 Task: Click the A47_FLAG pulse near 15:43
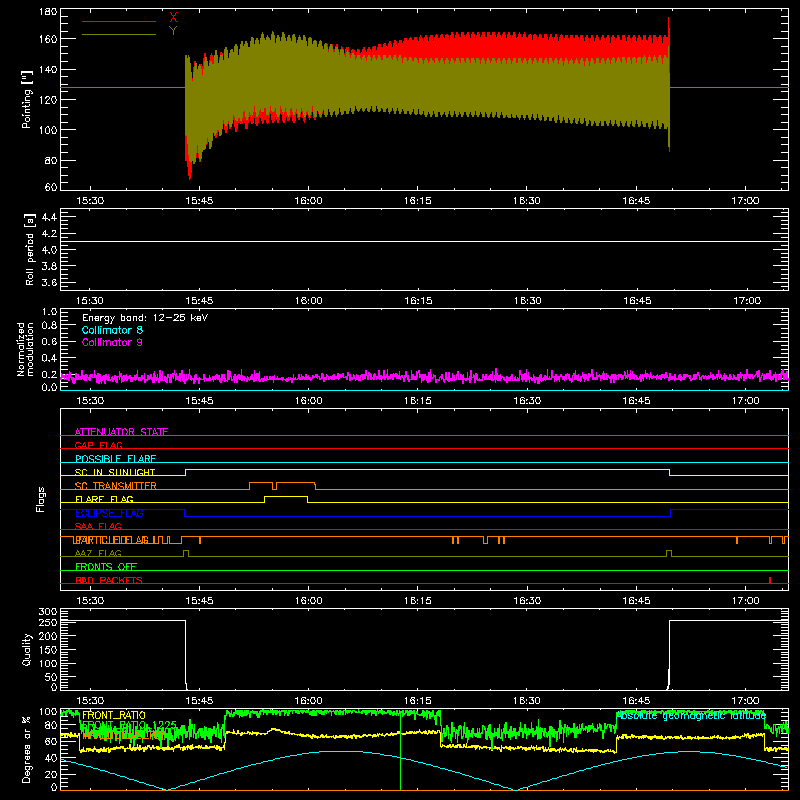(186, 553)
